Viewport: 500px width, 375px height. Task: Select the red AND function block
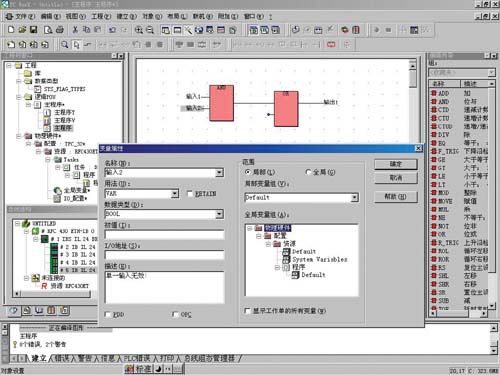tap(221, 103)
